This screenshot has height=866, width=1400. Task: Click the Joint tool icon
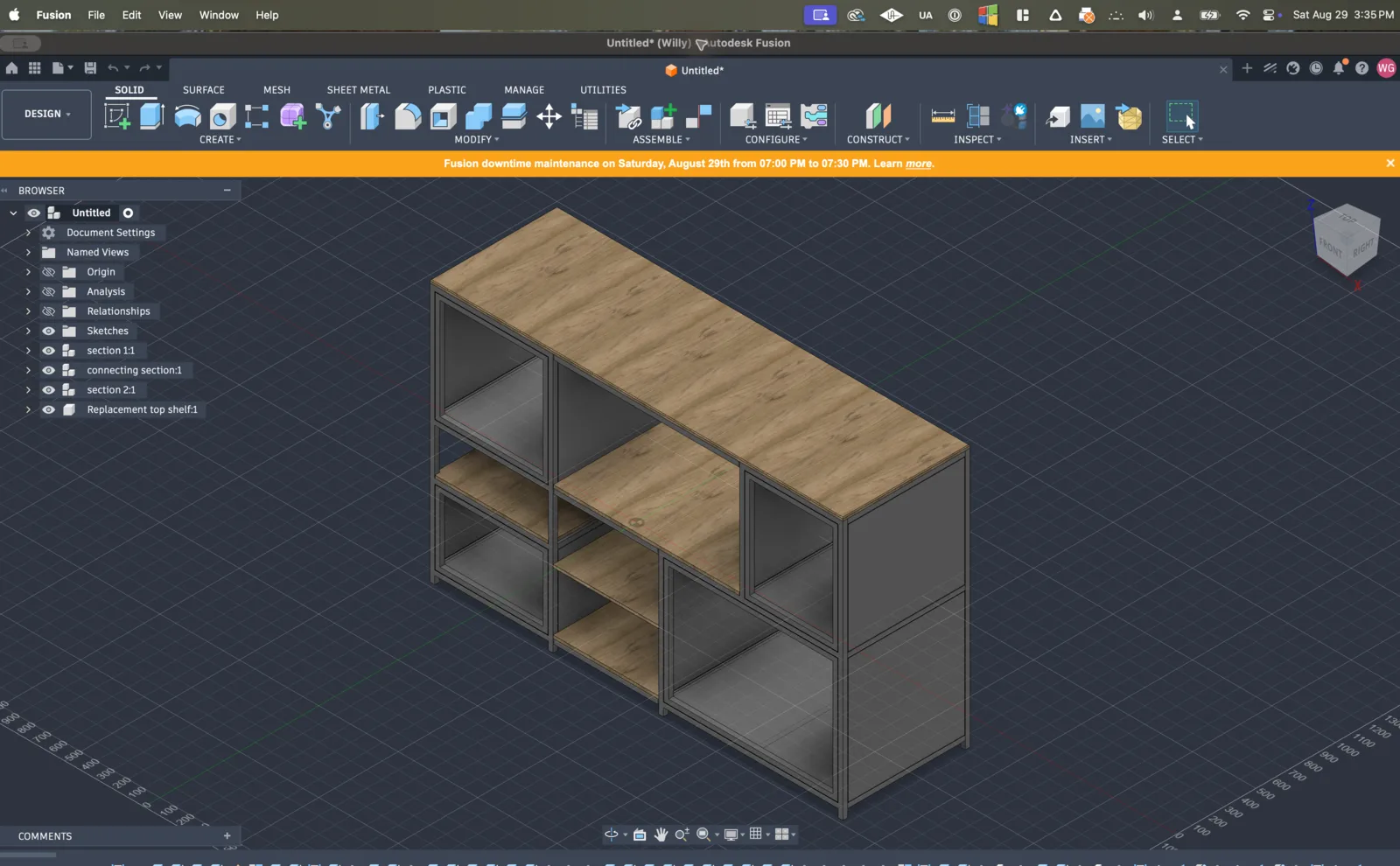[698, 116]
